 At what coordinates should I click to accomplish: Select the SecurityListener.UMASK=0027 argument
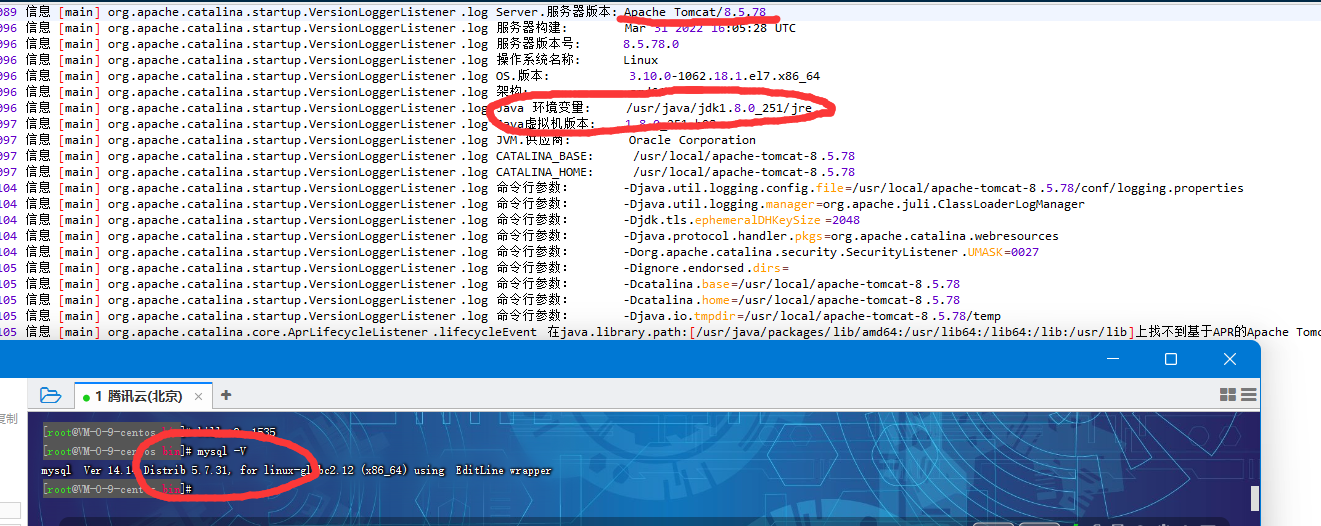(831, 252)
